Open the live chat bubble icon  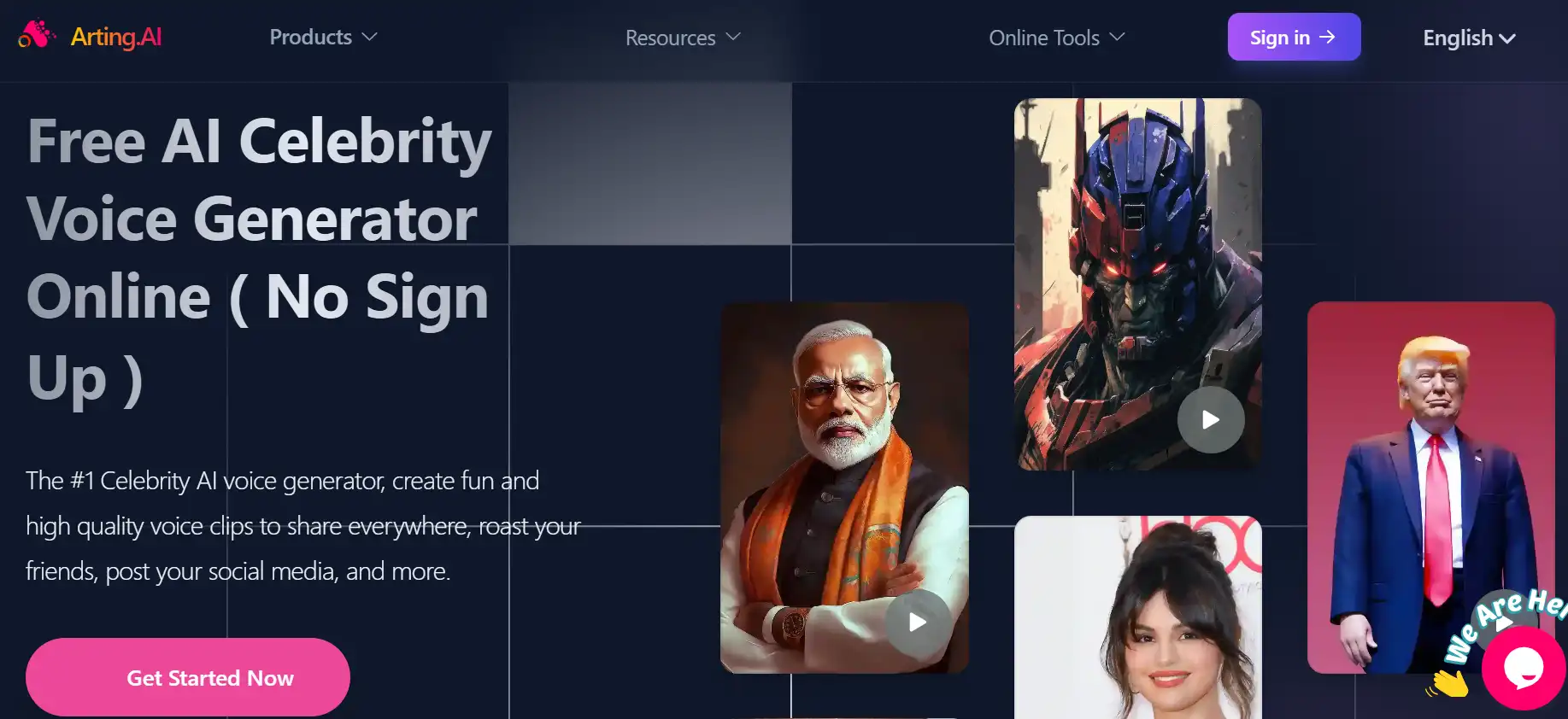[1524, 668]
